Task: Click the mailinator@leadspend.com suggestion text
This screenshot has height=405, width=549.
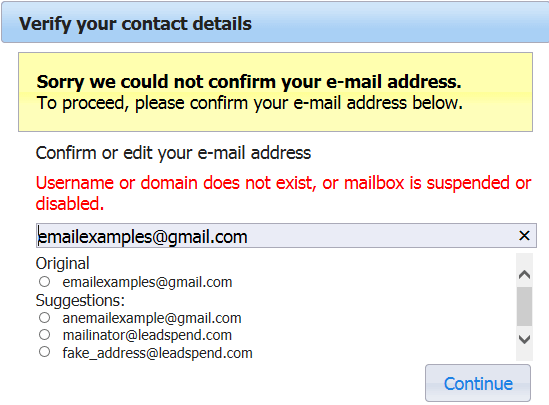Action: click(147, 335)
